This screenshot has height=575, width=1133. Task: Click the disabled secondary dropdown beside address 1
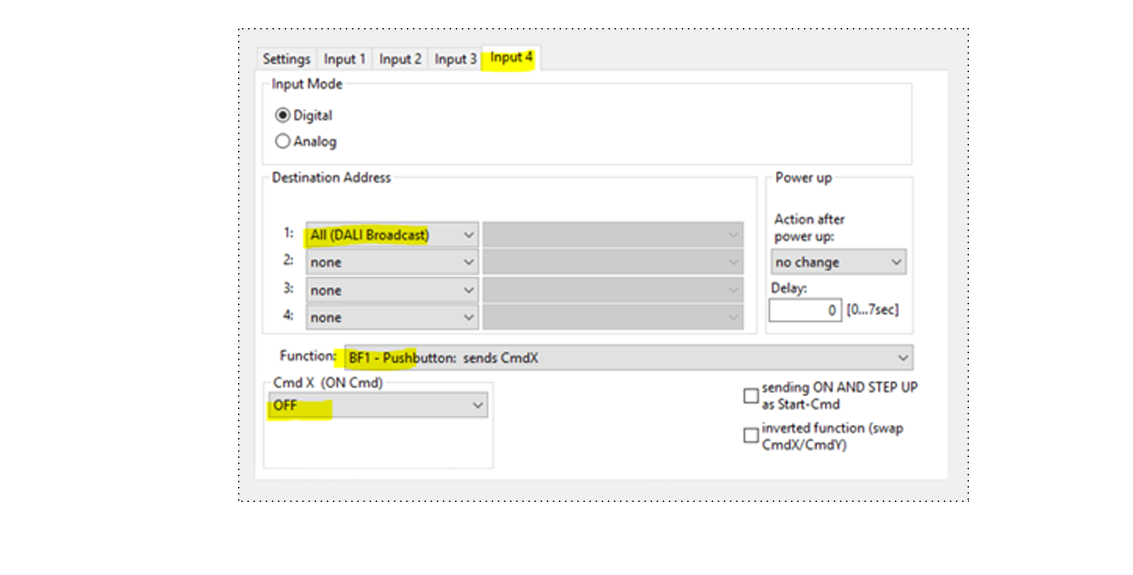(613, 235)
